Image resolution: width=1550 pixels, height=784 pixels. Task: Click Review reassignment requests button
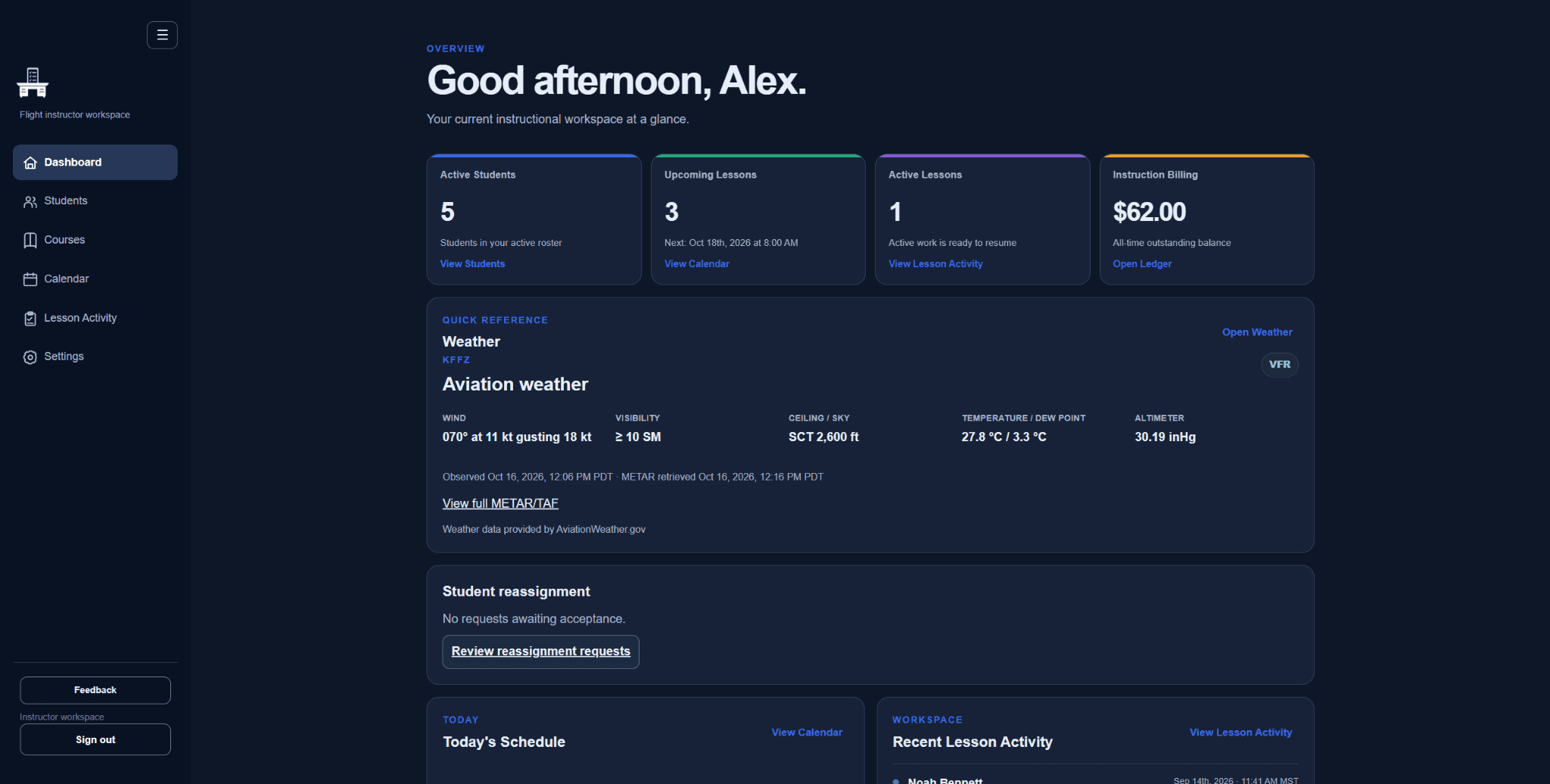pyautogui.click(x=540, y=652)
